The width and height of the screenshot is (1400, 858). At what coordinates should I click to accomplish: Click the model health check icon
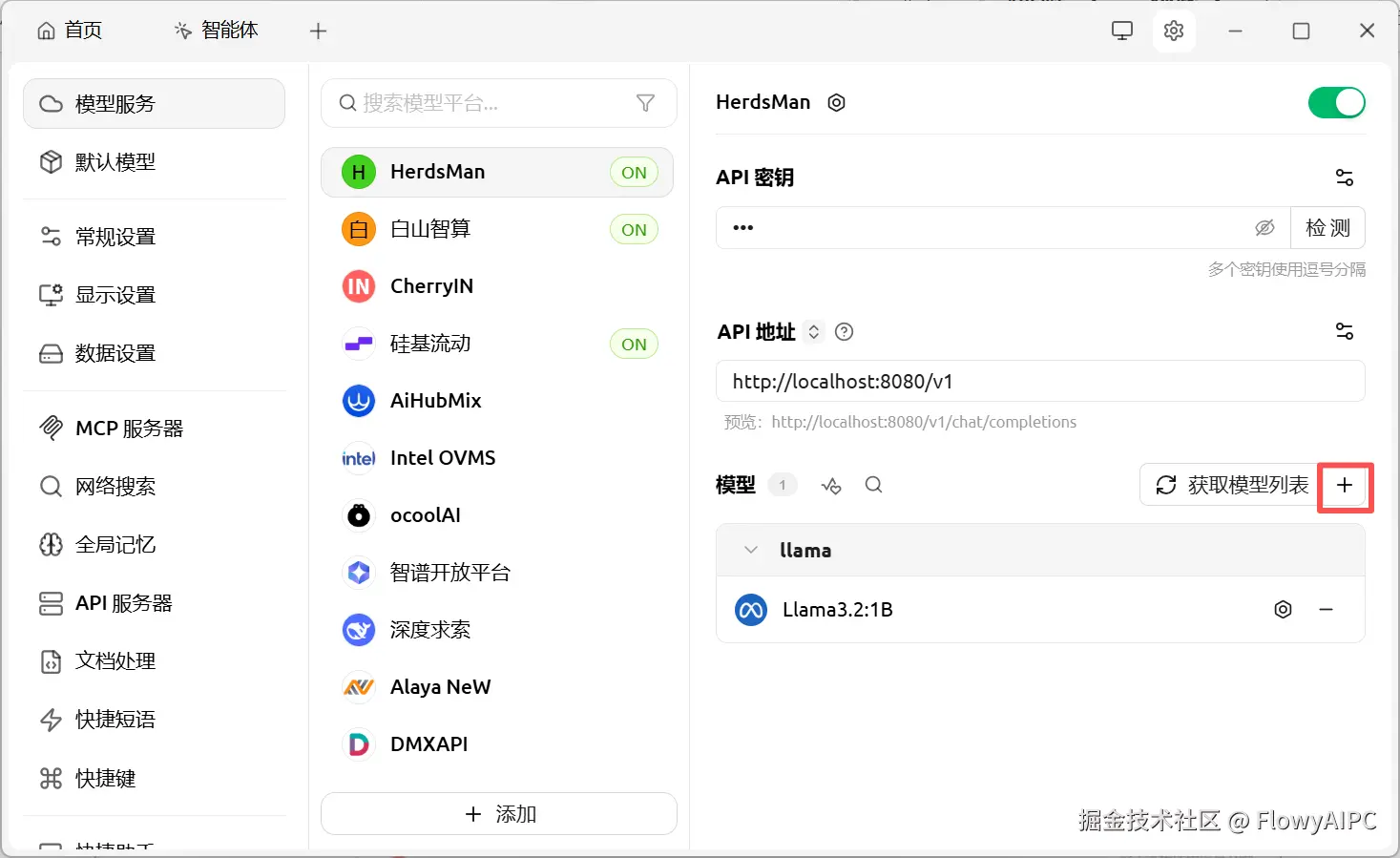click(x=831, y=486)
